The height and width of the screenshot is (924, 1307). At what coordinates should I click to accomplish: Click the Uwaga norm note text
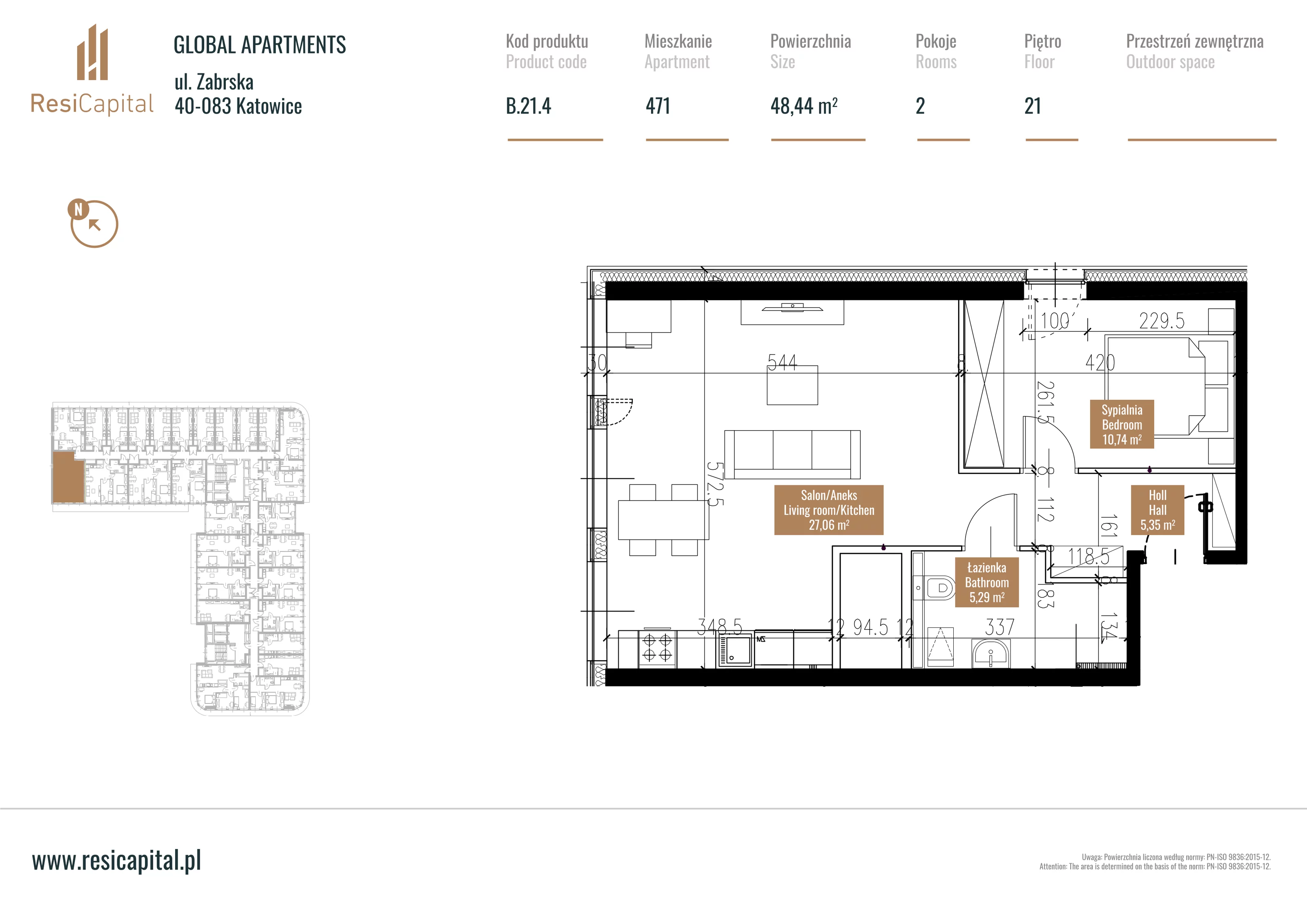(1176, 857)
